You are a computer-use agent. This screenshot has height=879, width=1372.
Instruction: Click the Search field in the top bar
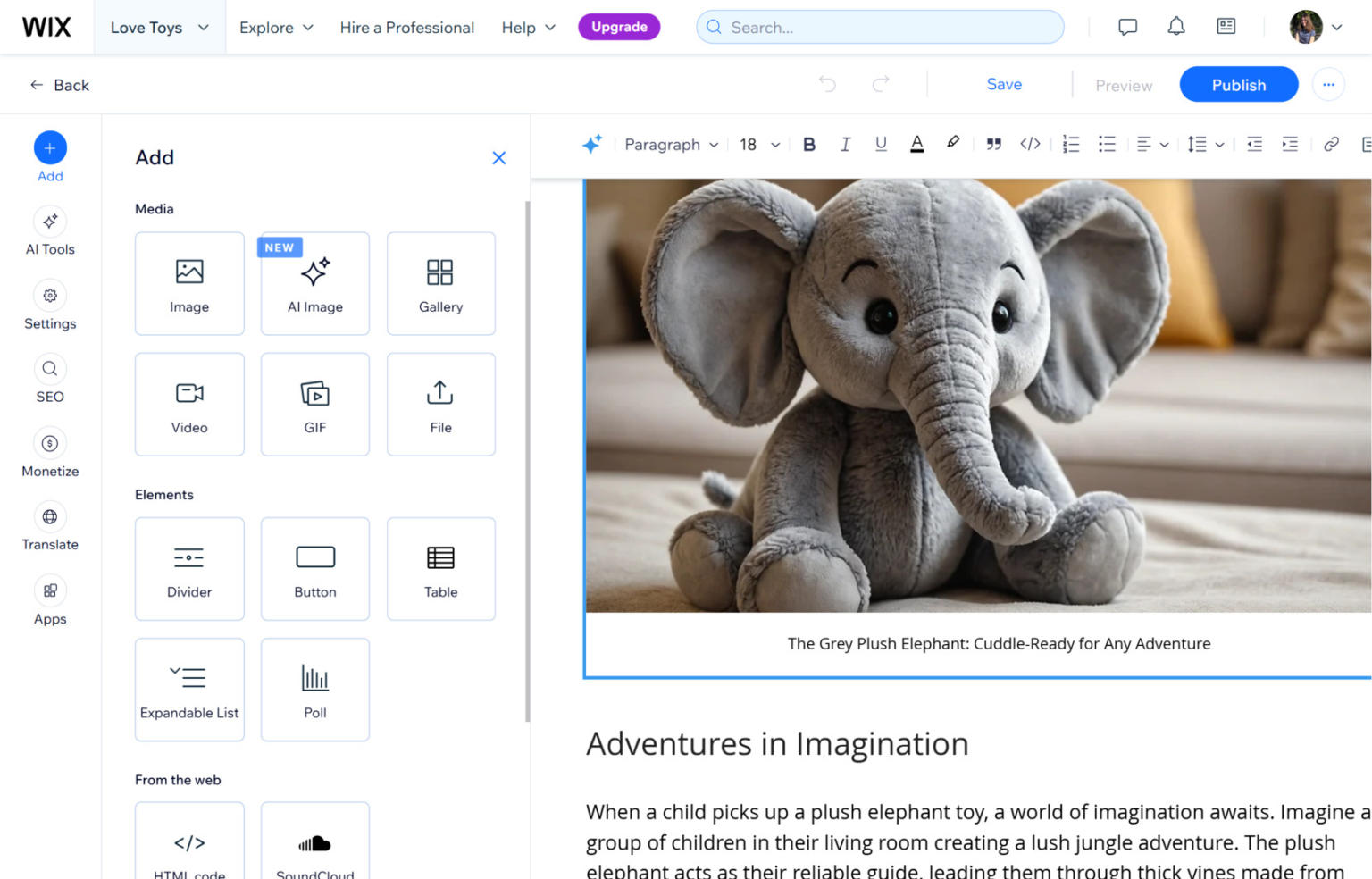click(x=880, y=27)
